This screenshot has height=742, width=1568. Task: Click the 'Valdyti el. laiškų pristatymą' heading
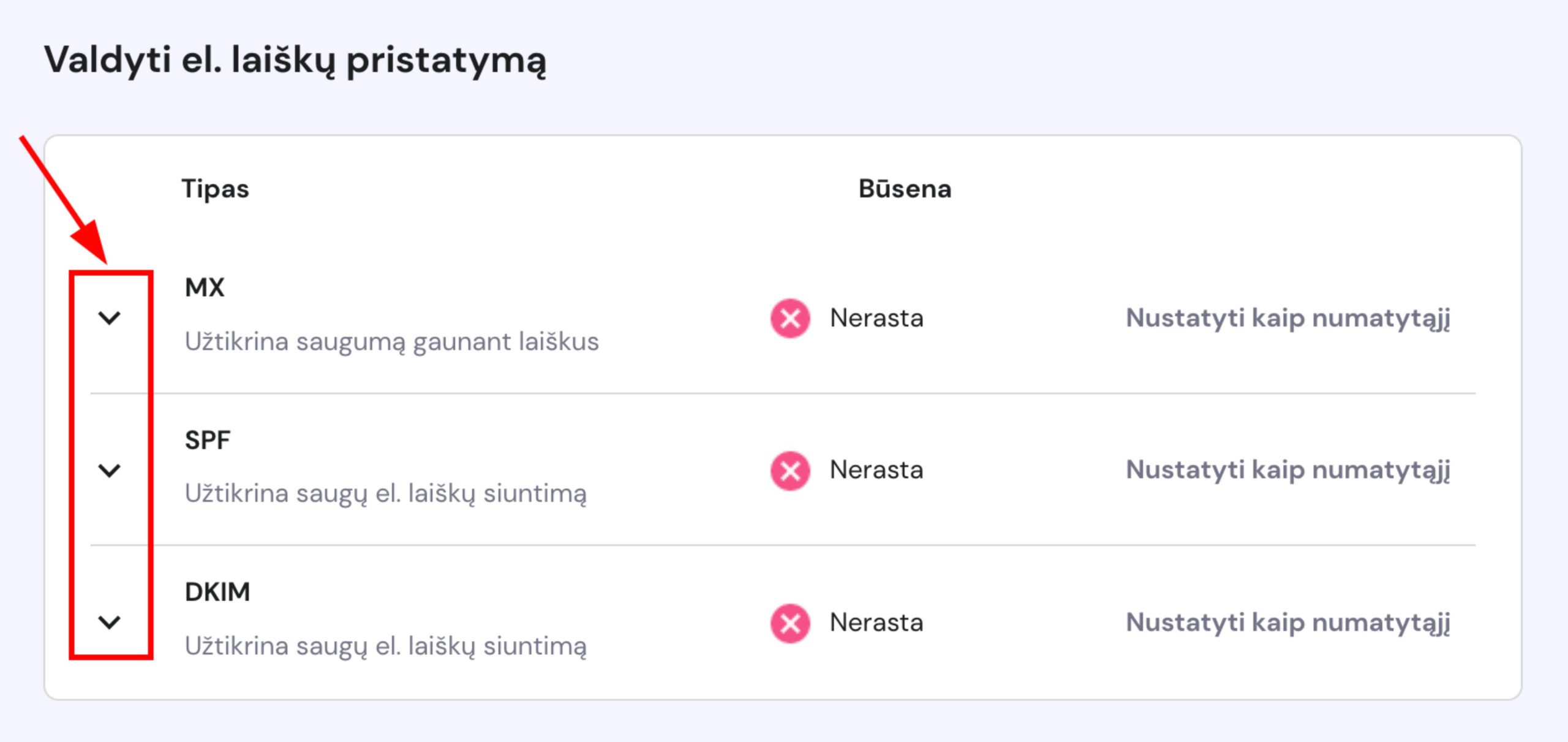(x=295, y=60)
